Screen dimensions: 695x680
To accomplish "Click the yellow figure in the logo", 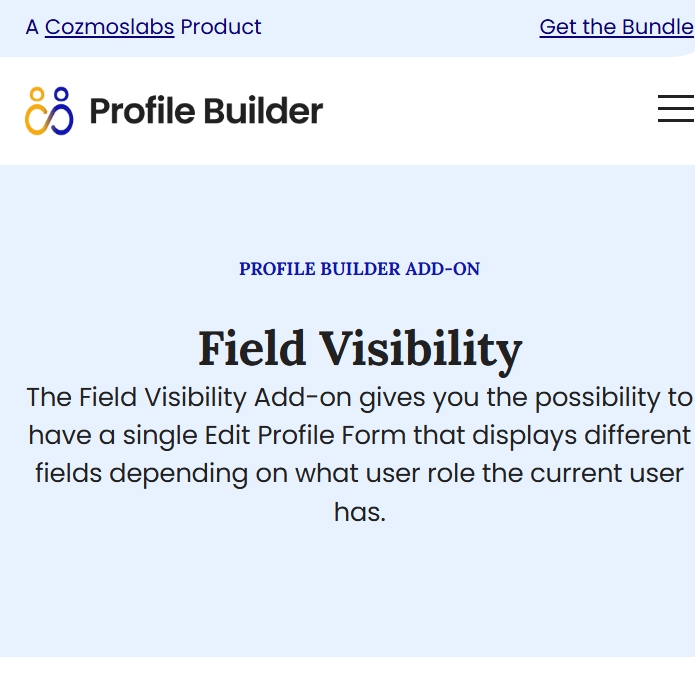I will click(36, 111).
